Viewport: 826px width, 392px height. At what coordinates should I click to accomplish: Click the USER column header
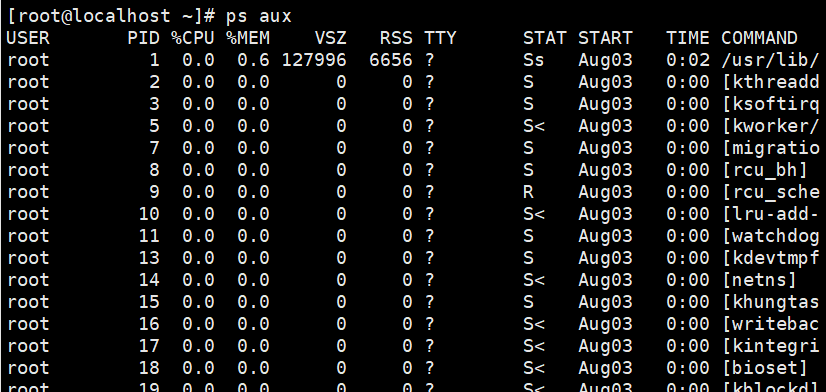pyautogui.click(x=28, y=38)
